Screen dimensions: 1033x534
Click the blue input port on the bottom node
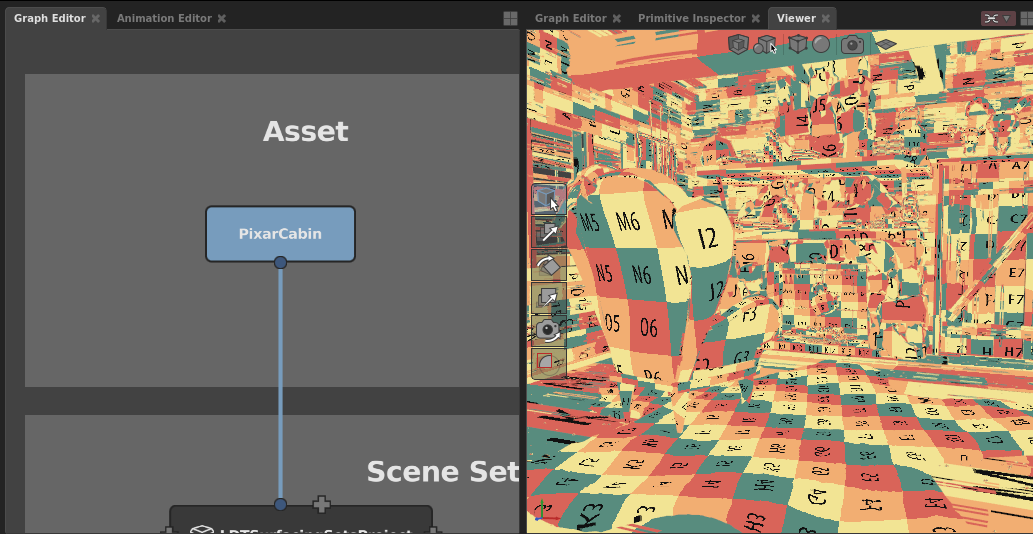(x=280, y=504)
